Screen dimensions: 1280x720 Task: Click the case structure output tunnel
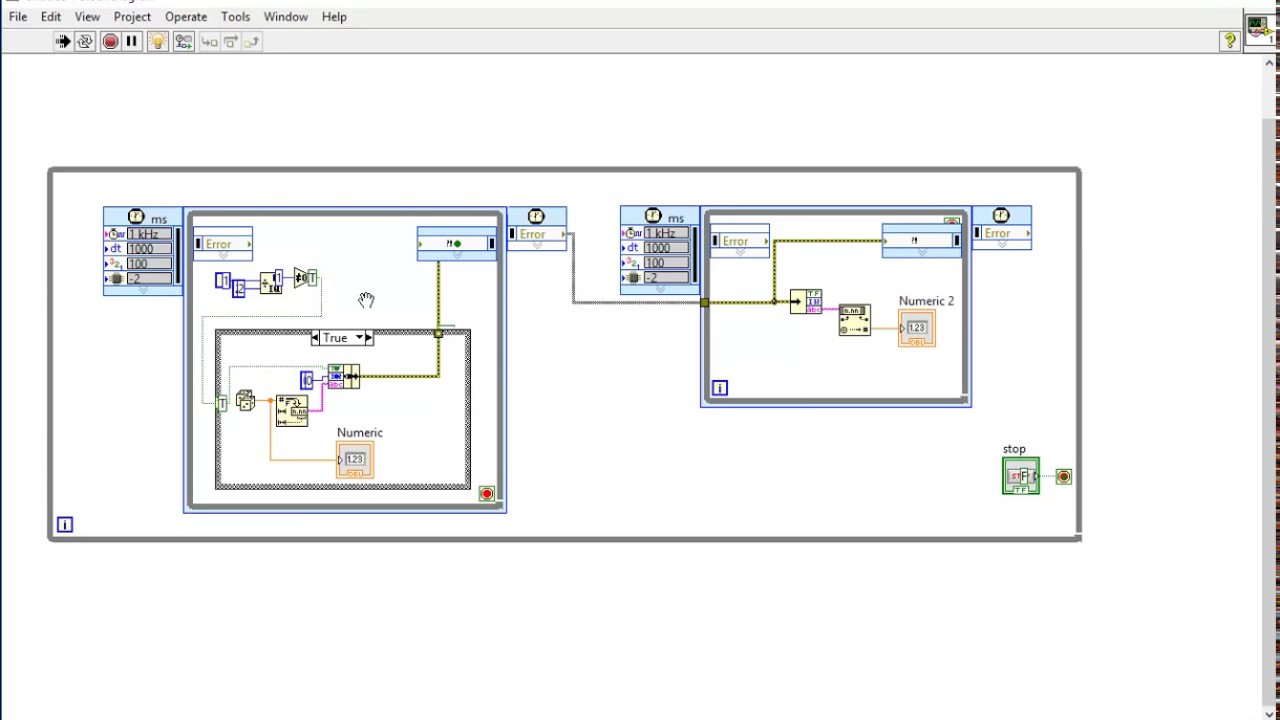pos(438,333)
